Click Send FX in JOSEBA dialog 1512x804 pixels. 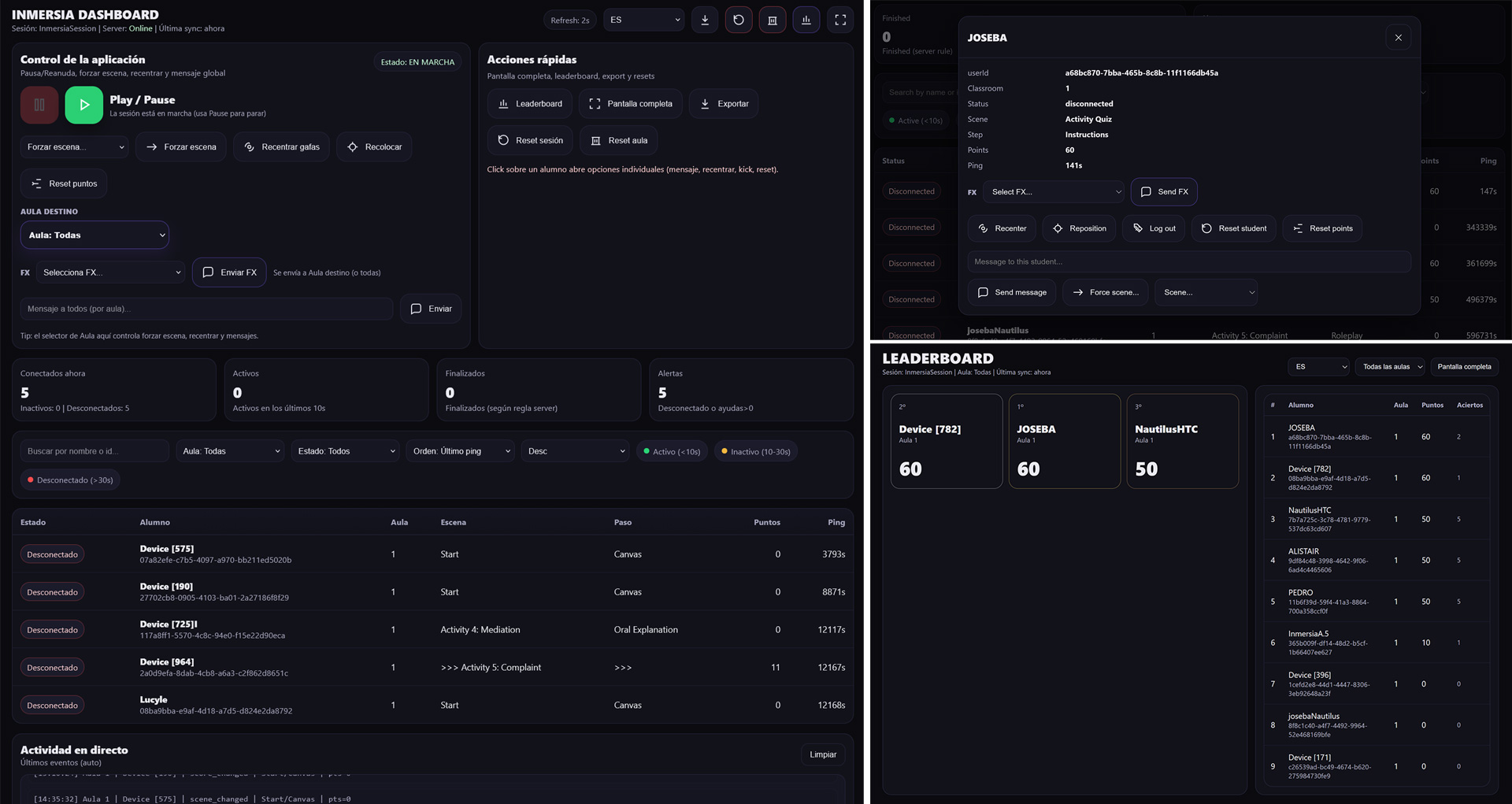click(1164, 192)
